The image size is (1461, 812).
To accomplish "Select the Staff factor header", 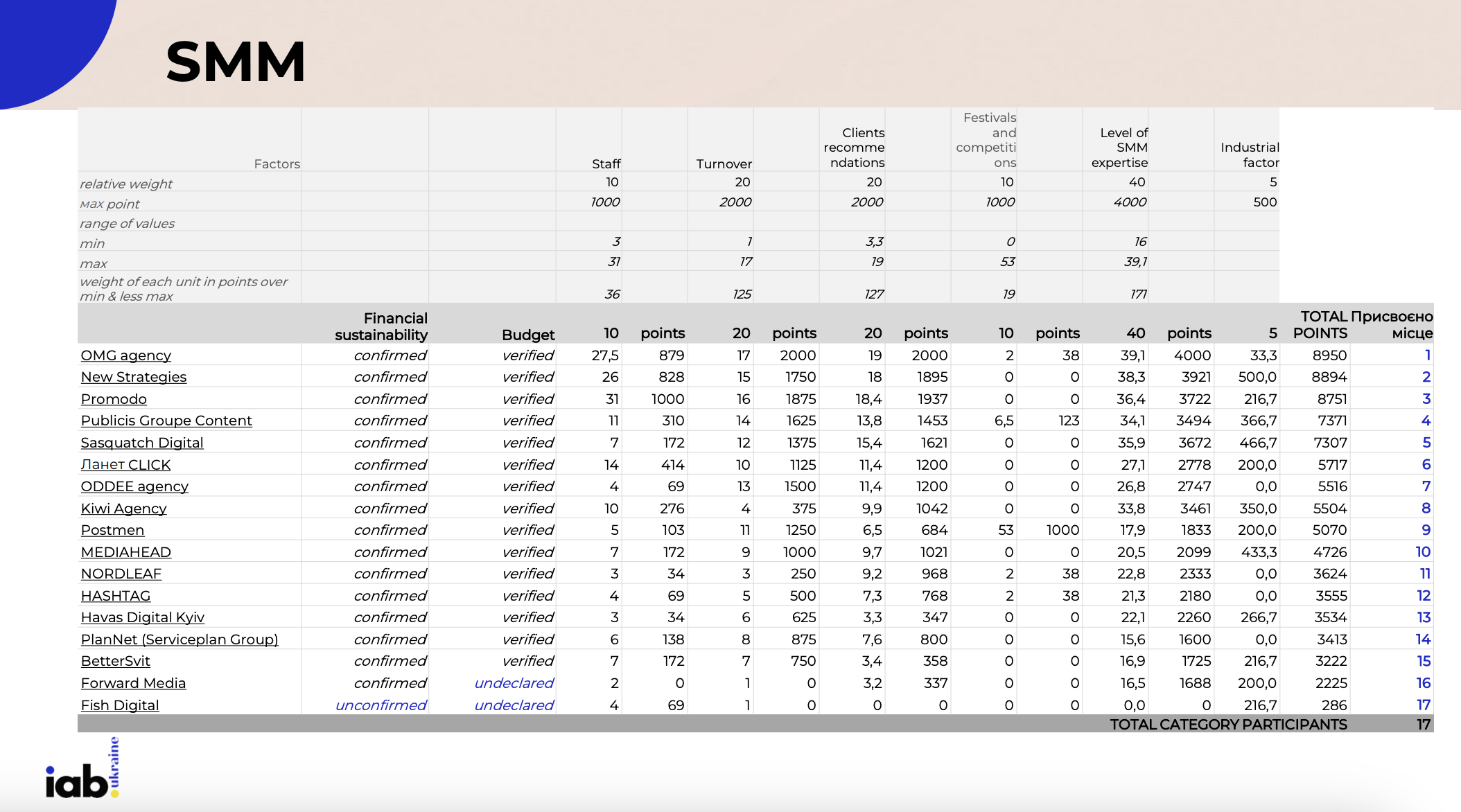I will pyautogui.click(x=606, y=164).
